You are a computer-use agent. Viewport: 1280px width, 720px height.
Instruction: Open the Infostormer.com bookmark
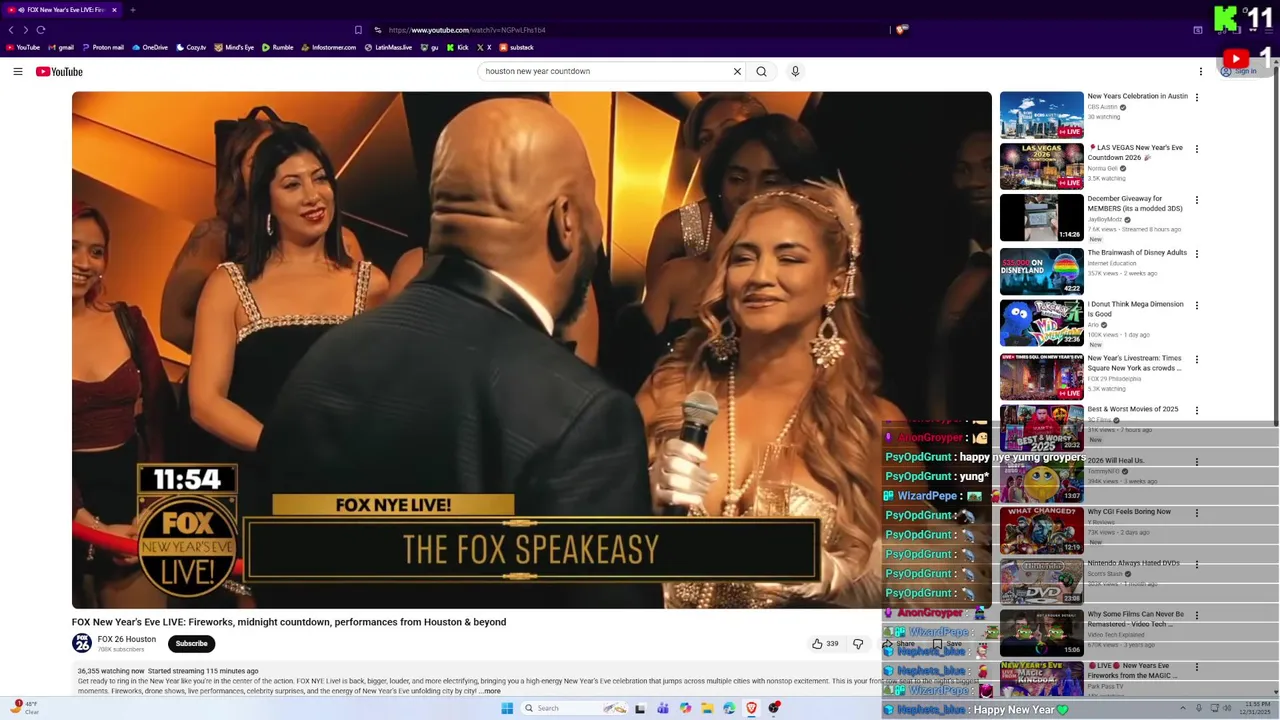[329, 47]
